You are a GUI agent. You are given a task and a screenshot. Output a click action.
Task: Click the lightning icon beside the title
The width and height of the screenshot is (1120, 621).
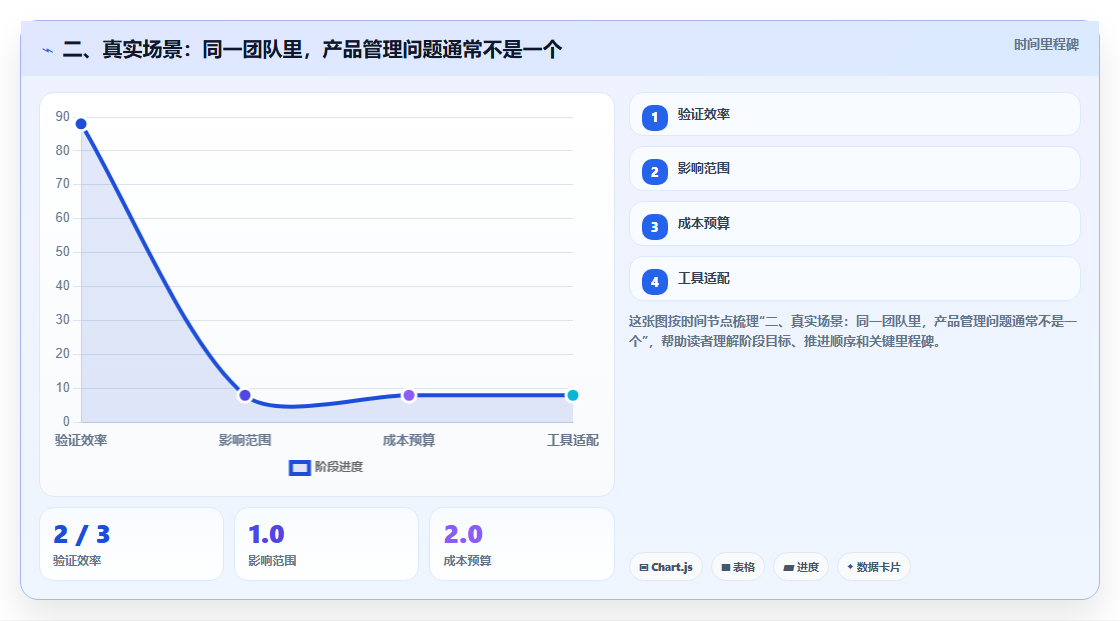[48, 50]
